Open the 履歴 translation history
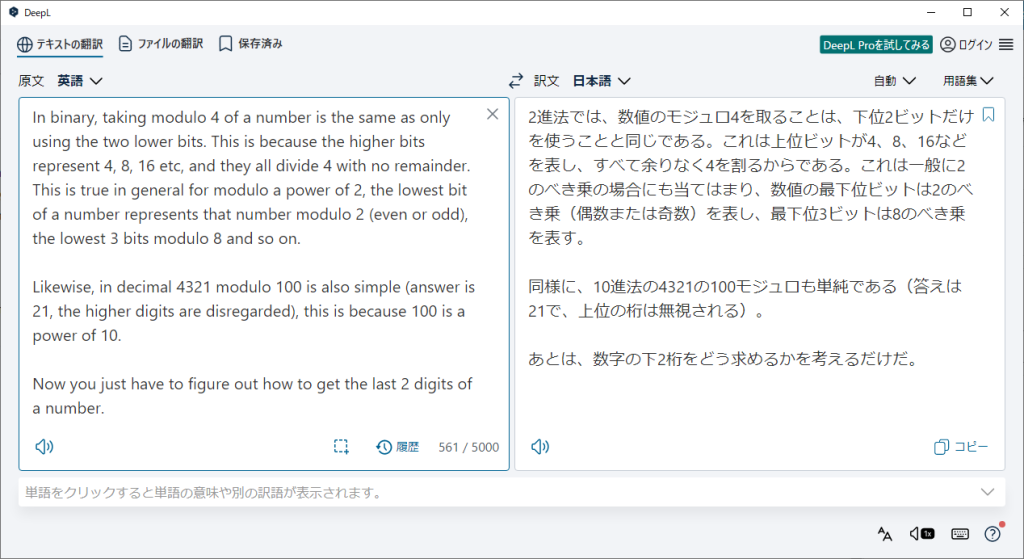Viewport: 1024px width, 559px height. pyautogui.click(x=397, y=447)
